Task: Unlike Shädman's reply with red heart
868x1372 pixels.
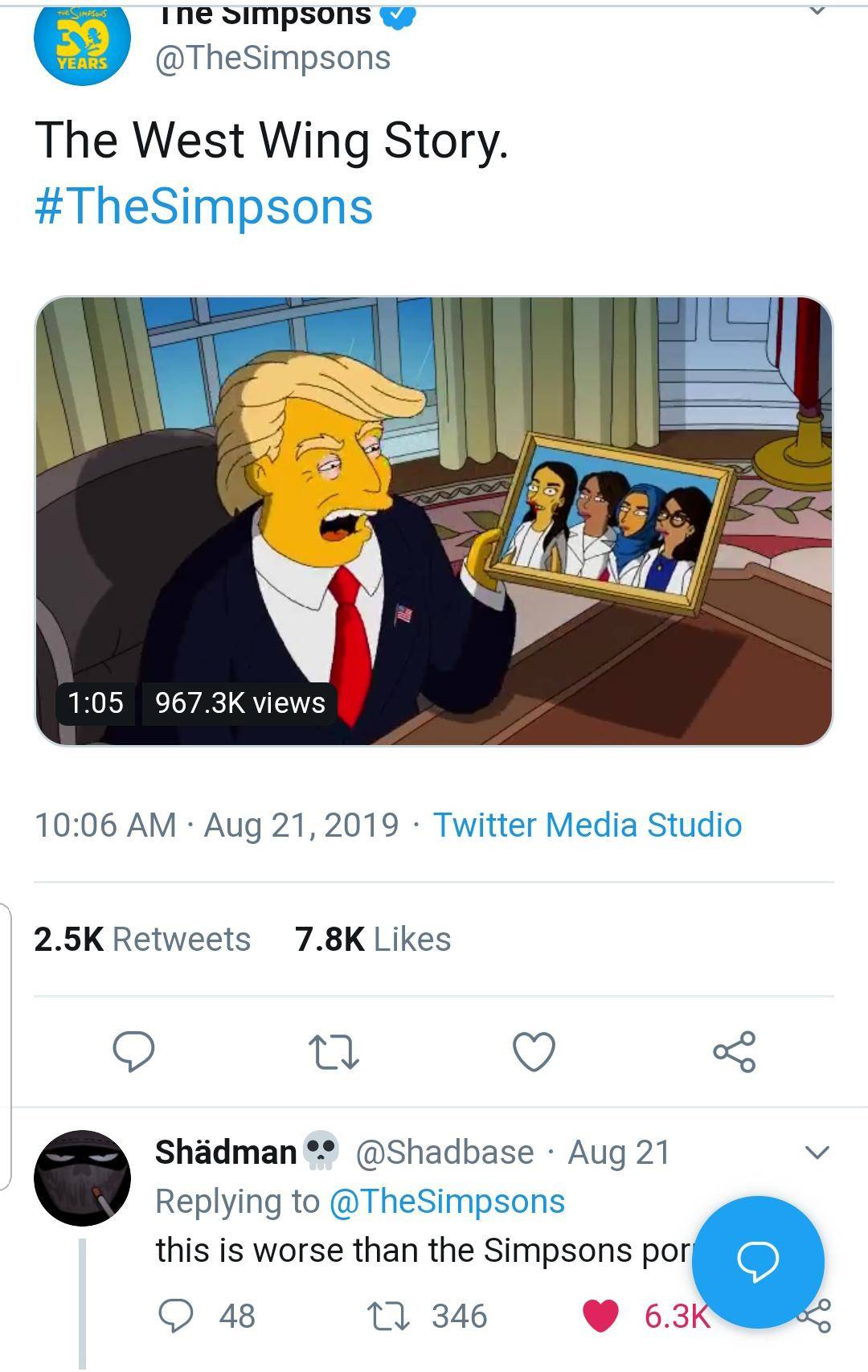Action: pos(600,1316)
